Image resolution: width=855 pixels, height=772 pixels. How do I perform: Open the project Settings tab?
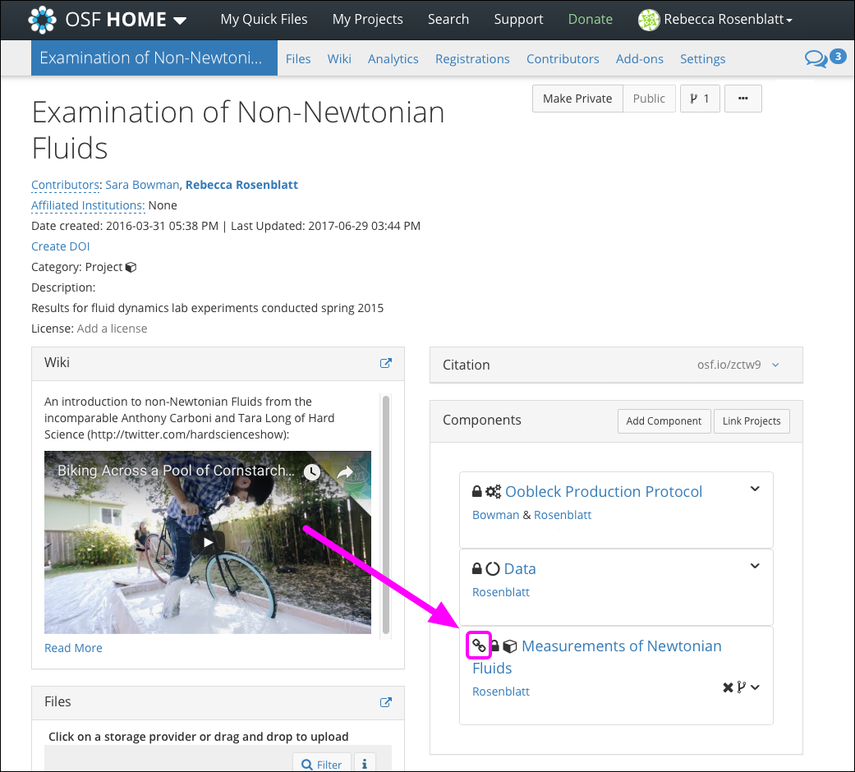[703, 59]
